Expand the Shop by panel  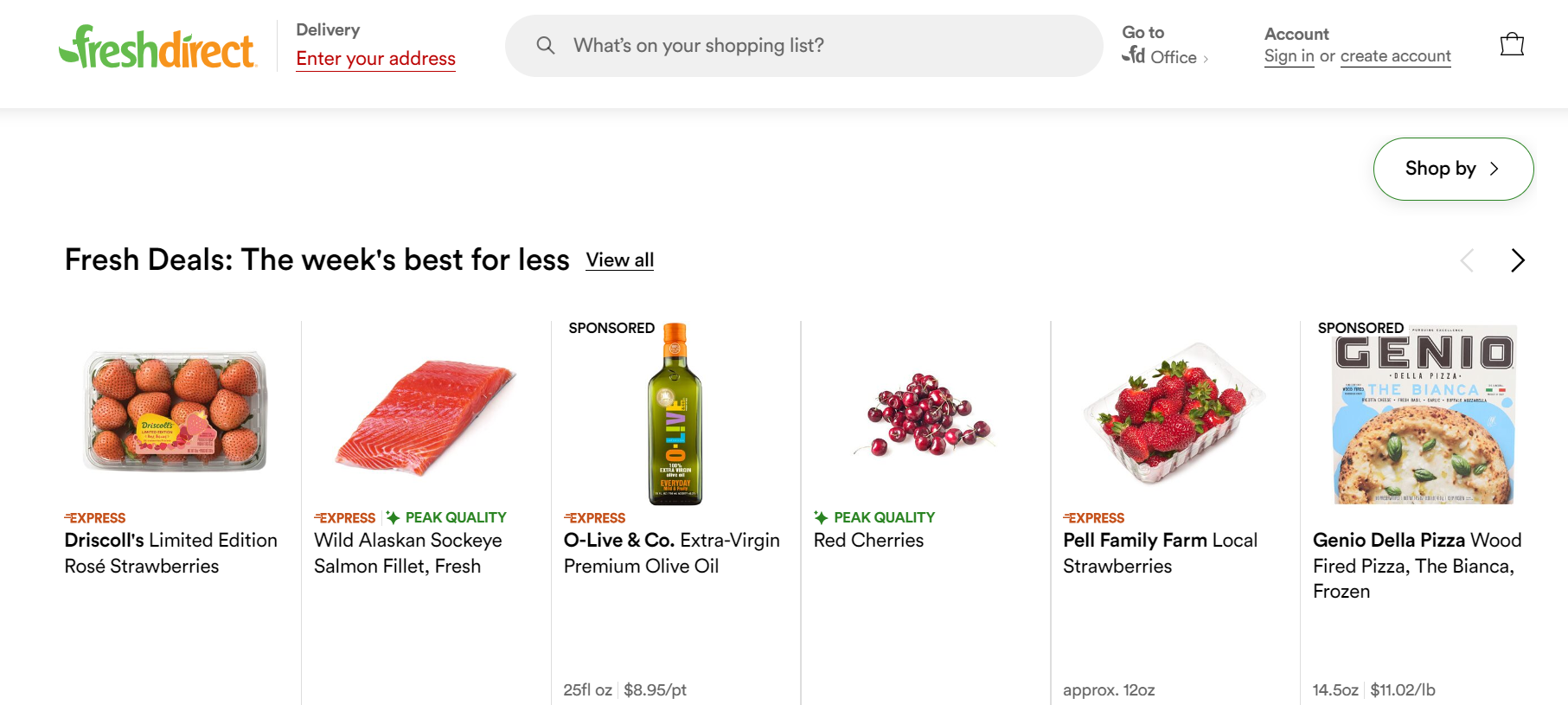tap(1452, 169)
